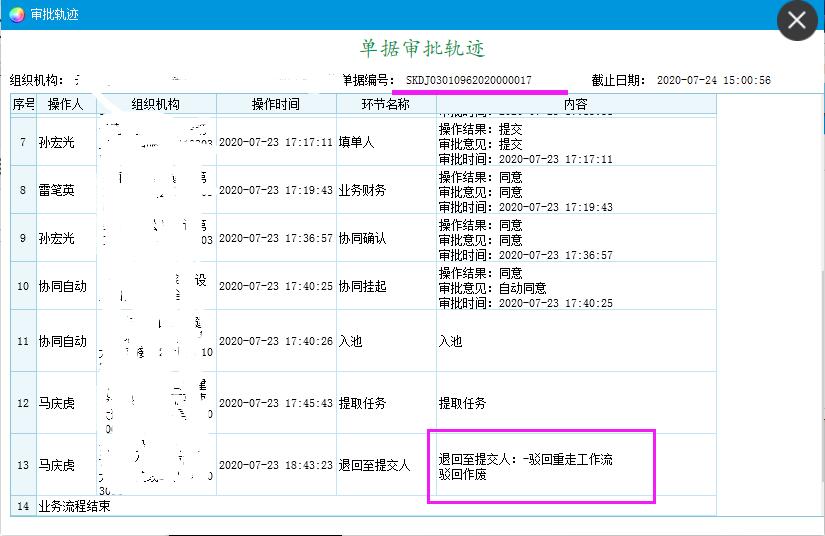Select the 协同挂起 step name cell
This screenshot has height=536, width=825.
pyautogui.click(x=362, y=287)
